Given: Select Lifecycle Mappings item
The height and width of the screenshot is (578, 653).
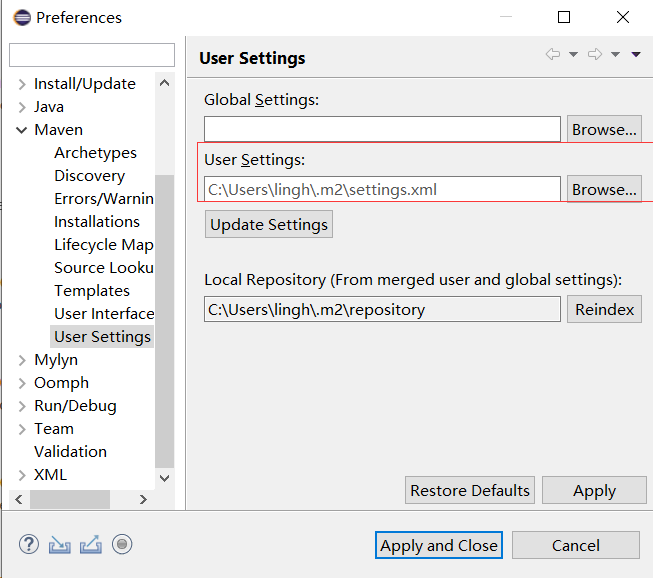Looking at the screenshot, I should 104,245.
